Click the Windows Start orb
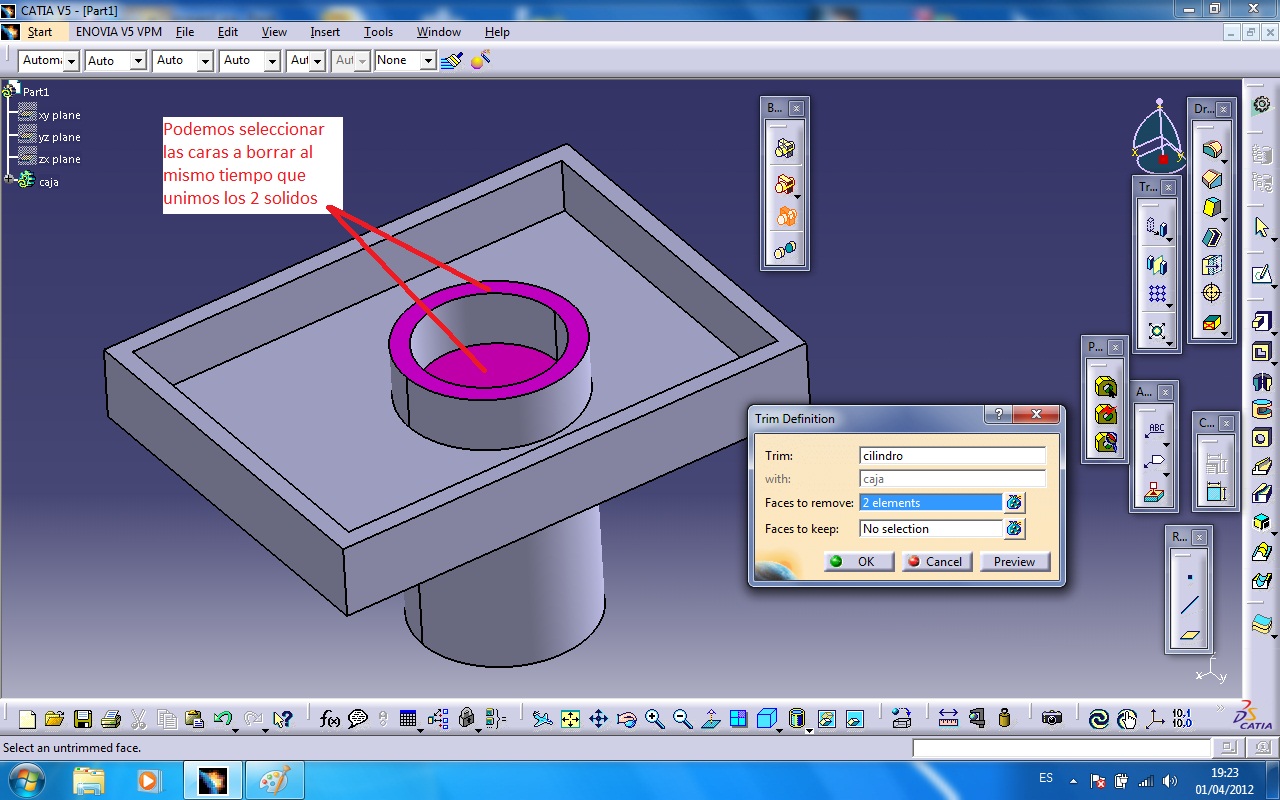Viewport: 1280px width, 800px height. [x=25, y=780]
